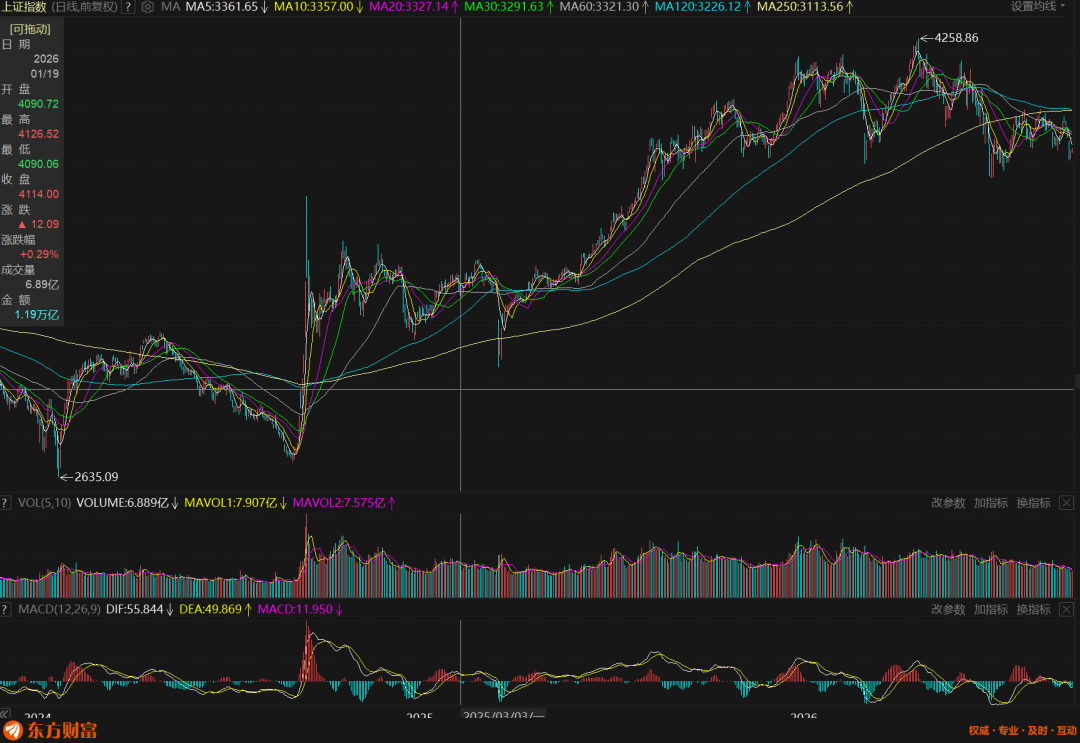
Task: Close the VOL indicator panel
Action: click(x=1066, y=503)
